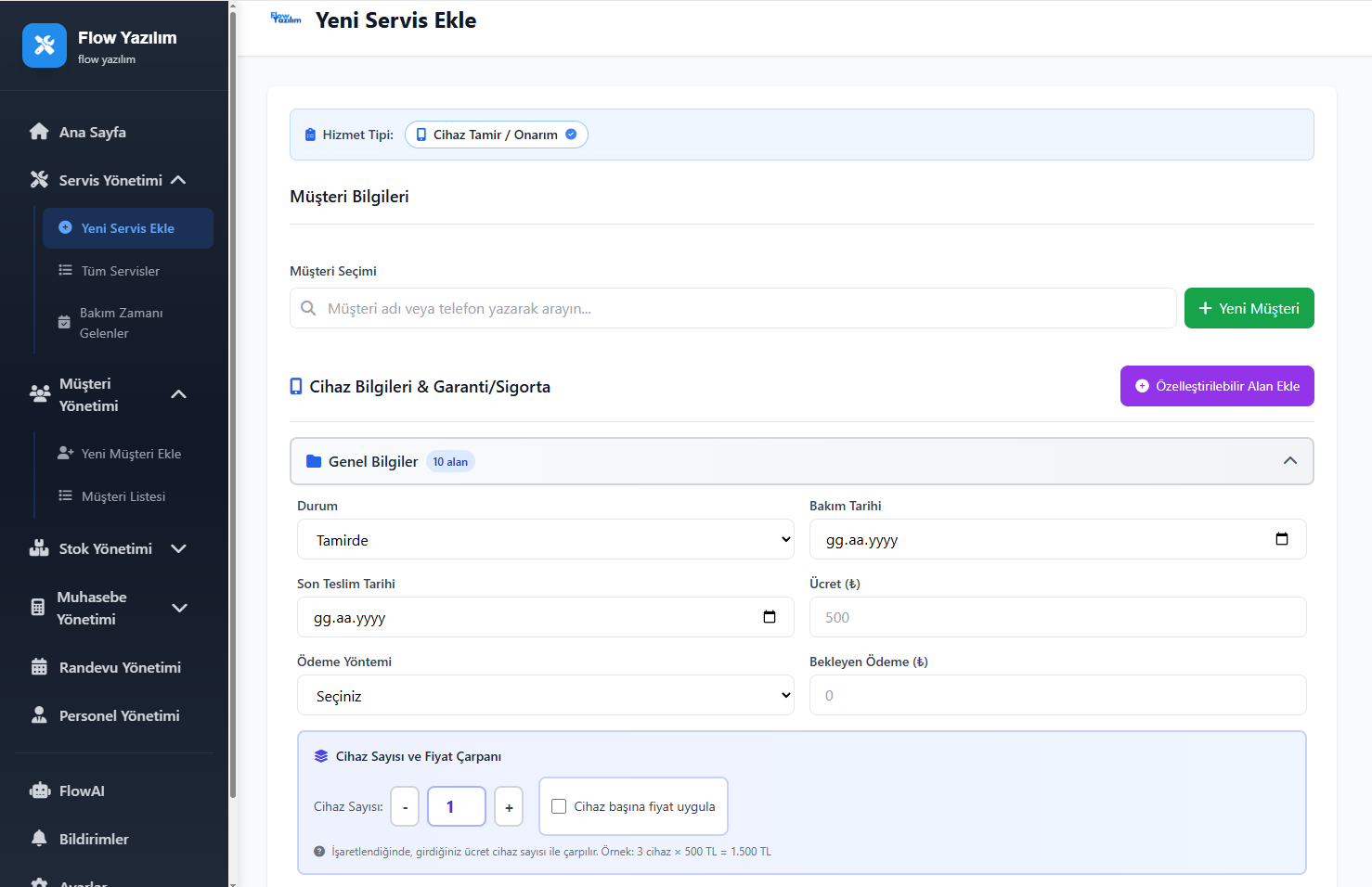Click the Flow Yazılım header logo

click(286, 19)
